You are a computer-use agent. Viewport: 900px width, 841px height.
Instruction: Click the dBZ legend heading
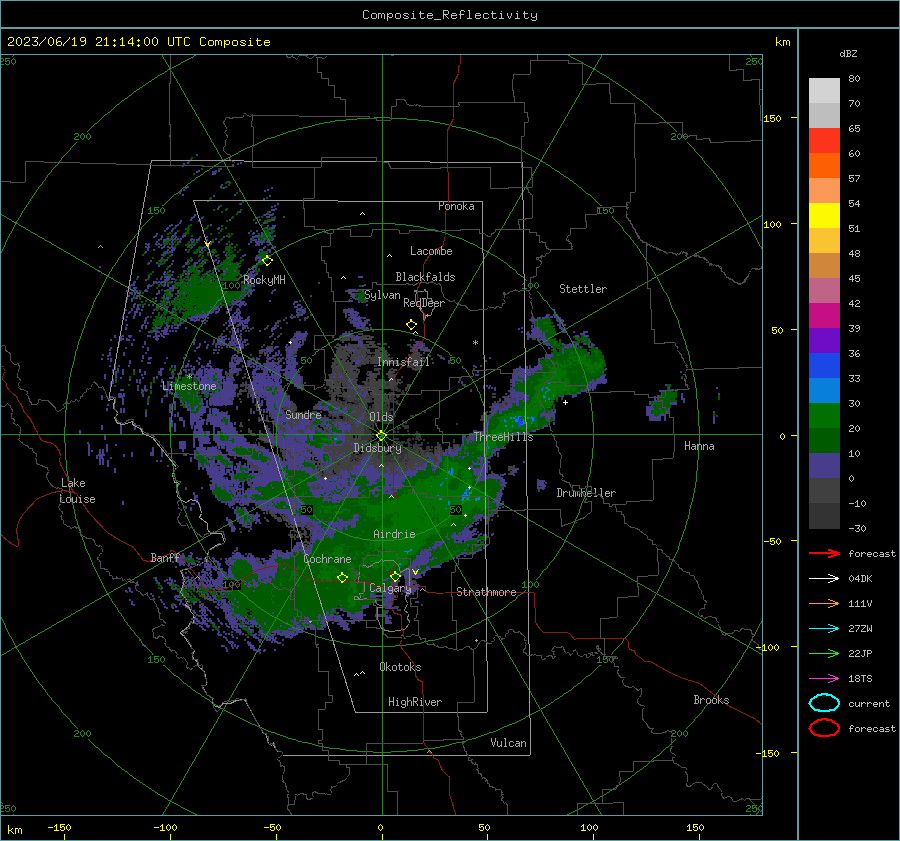click(848, 54)
